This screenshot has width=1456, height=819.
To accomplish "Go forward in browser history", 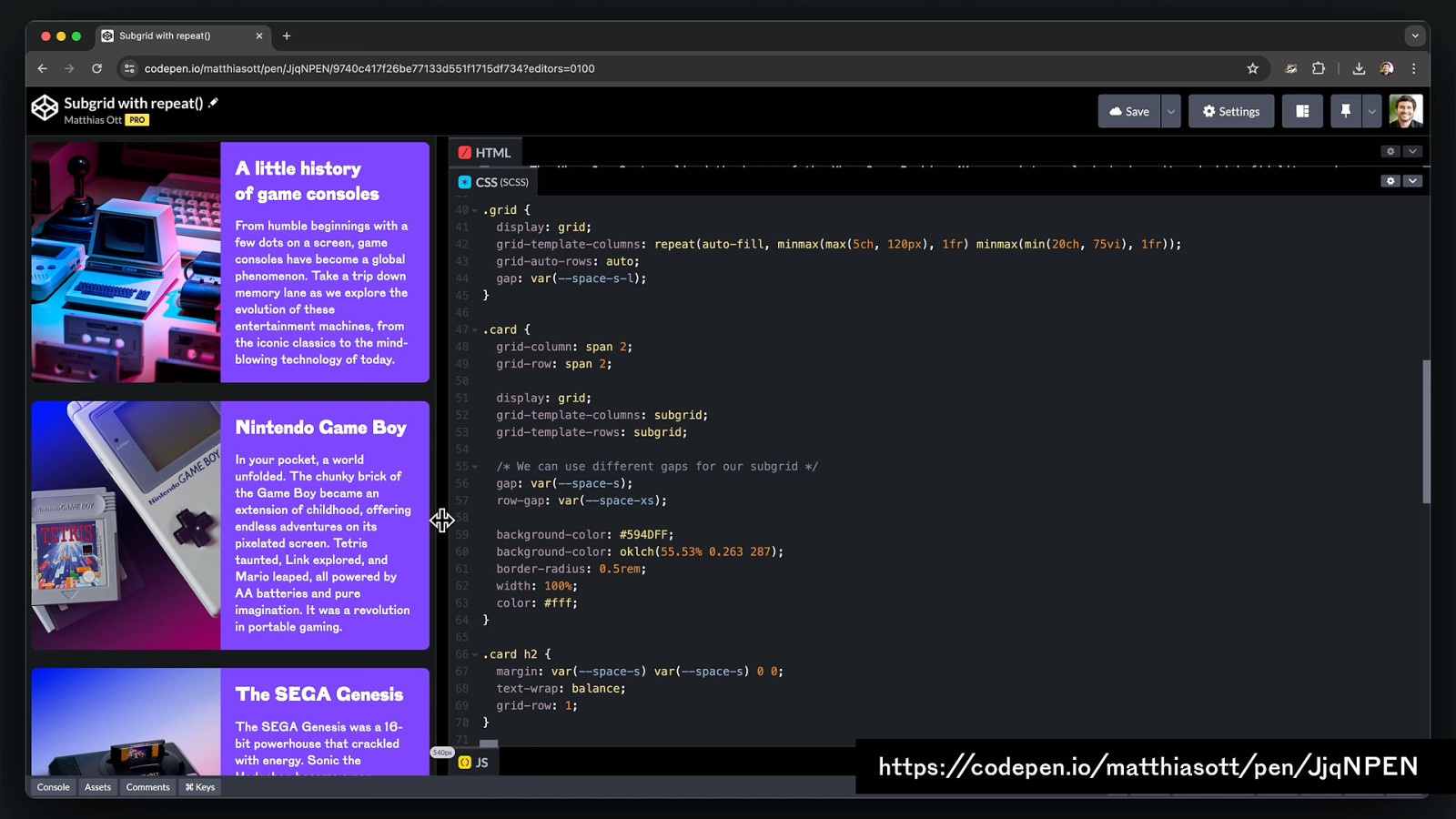I will [69, 68].
